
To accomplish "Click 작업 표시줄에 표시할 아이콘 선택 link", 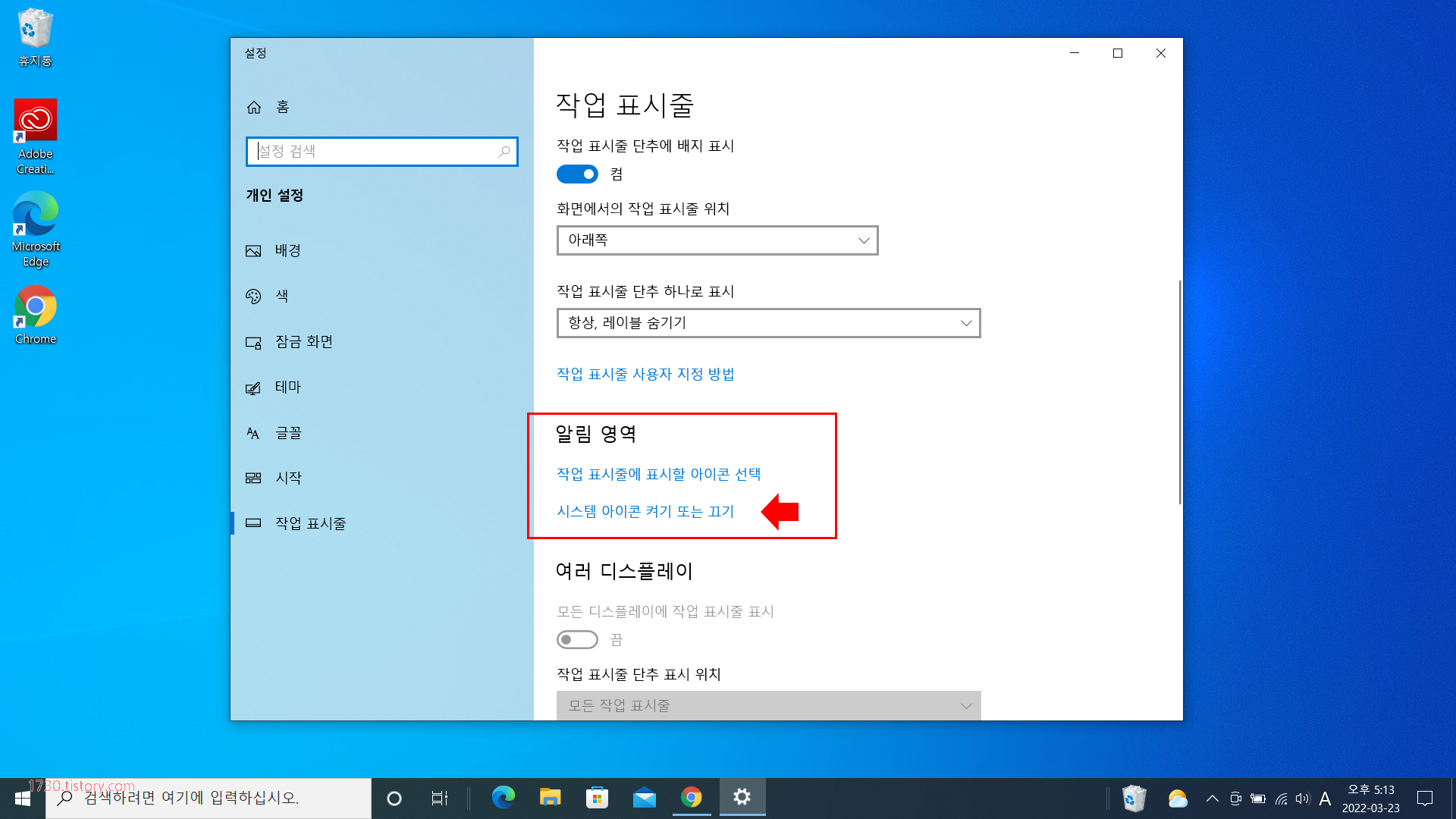I will click(x=658, y=474).
